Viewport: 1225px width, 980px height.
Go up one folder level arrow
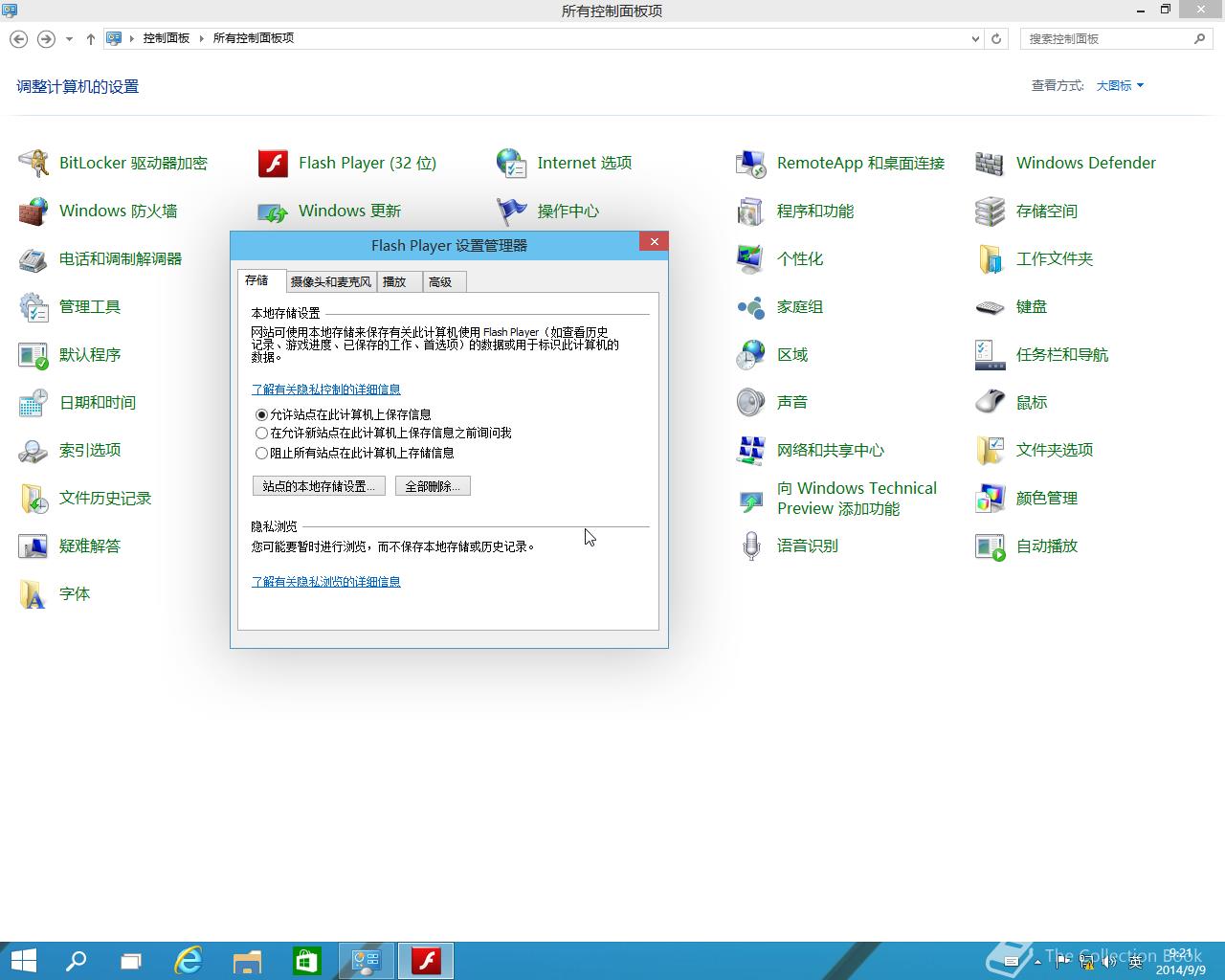tap(91, 39)
